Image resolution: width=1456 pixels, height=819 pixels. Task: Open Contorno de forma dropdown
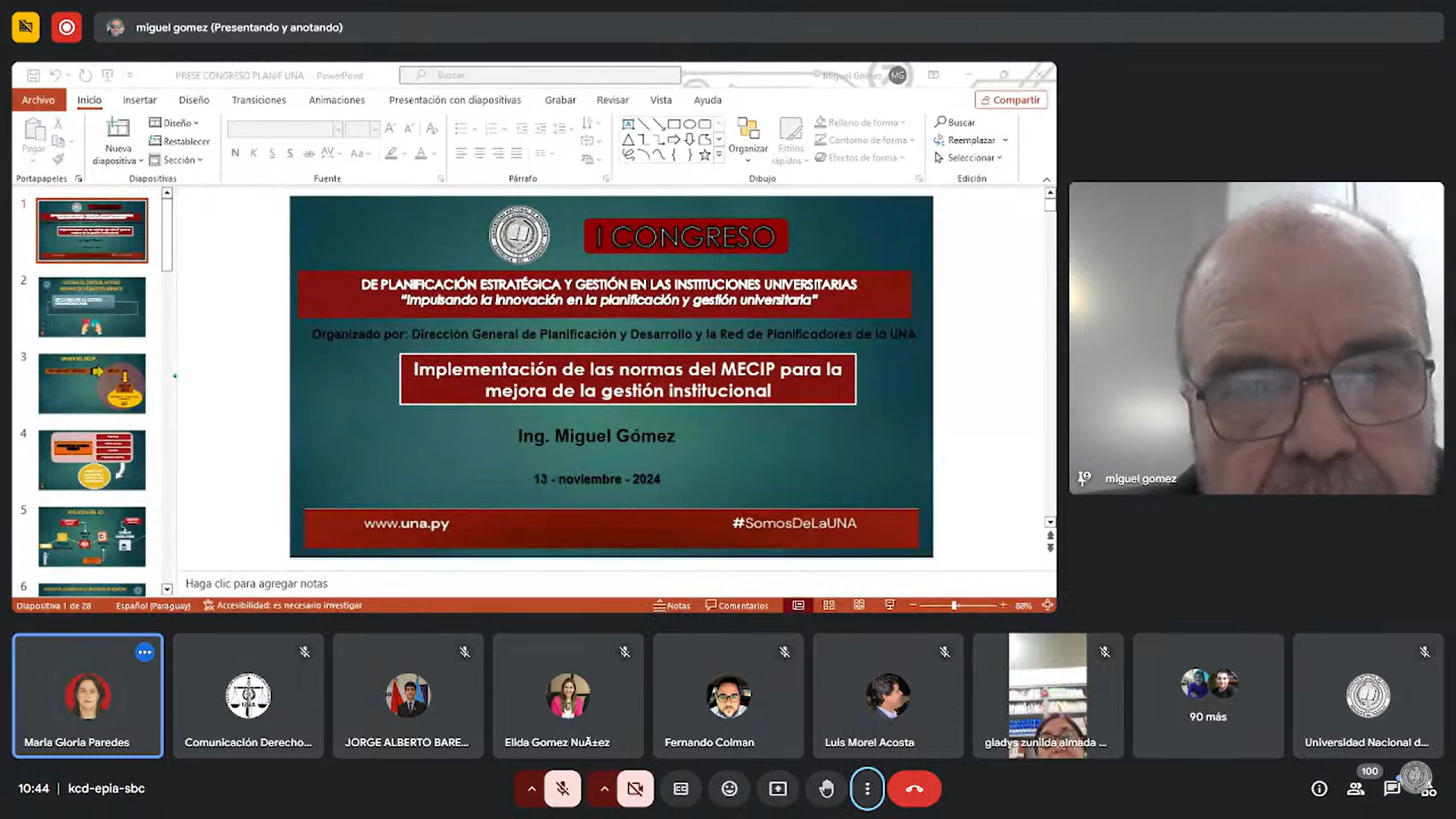click(864, 140)
